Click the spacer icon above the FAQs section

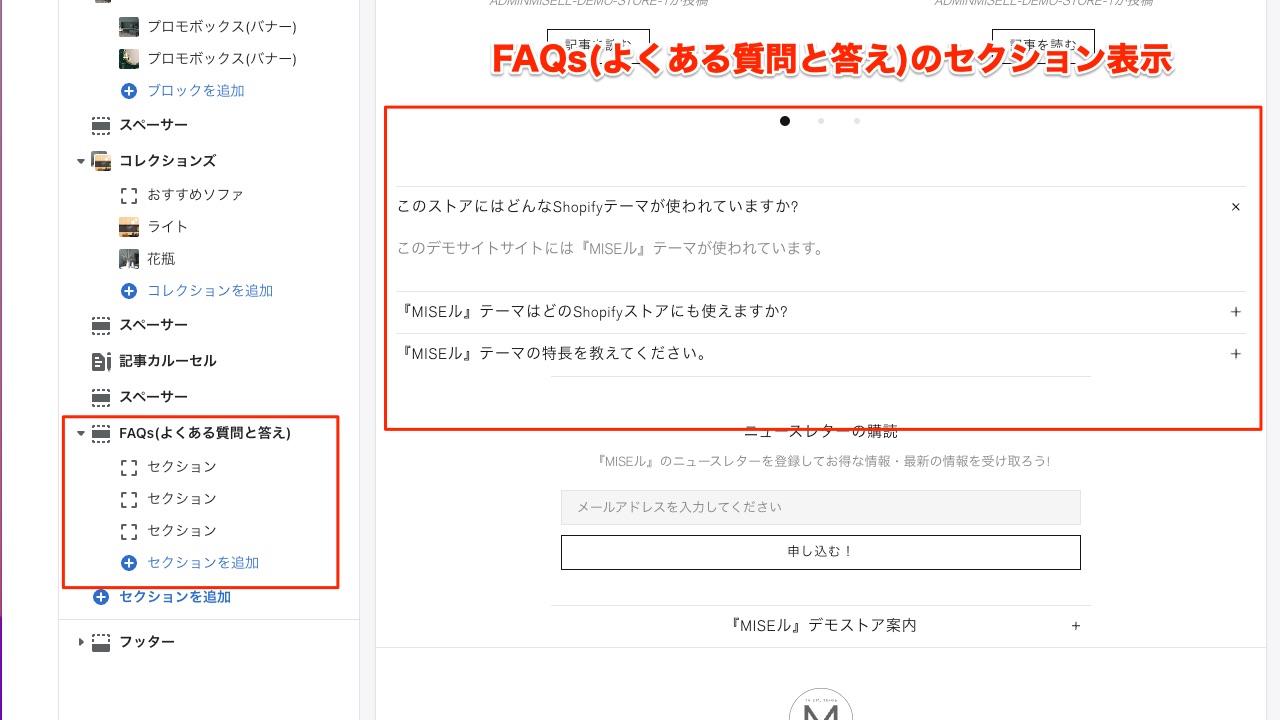click(101, 397)
